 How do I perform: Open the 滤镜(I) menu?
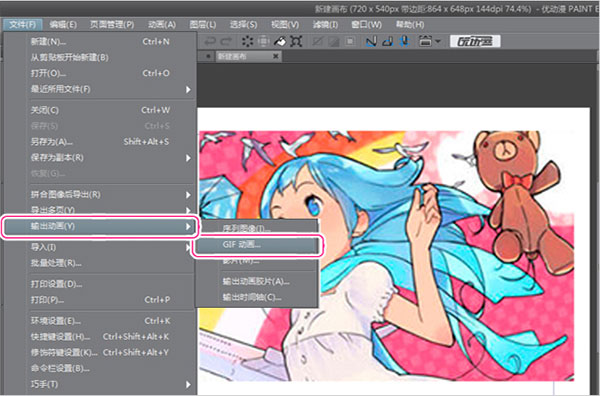pos(325,24)
